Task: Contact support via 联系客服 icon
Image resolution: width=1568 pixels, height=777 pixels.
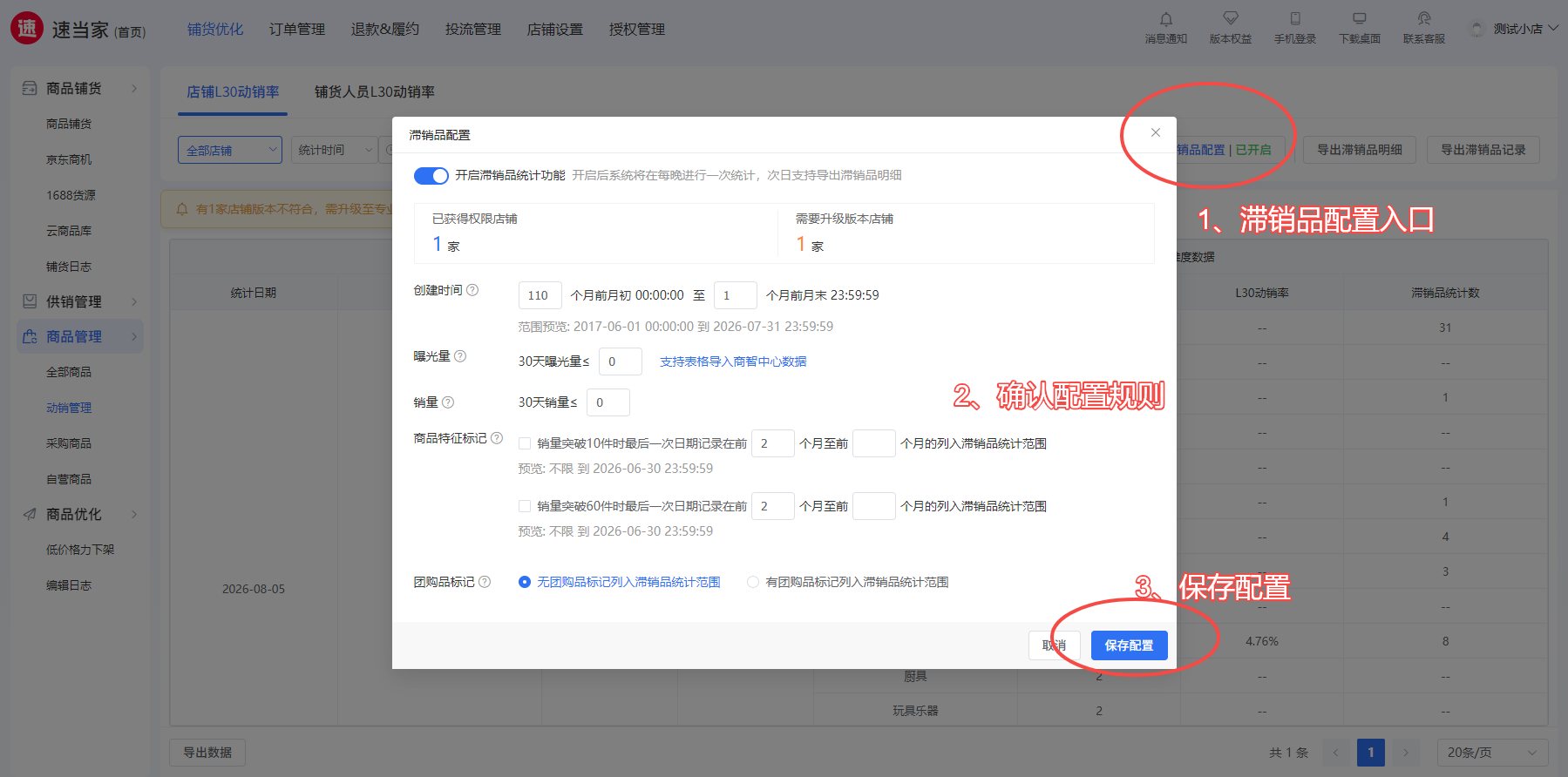Action: point(1424,18)
